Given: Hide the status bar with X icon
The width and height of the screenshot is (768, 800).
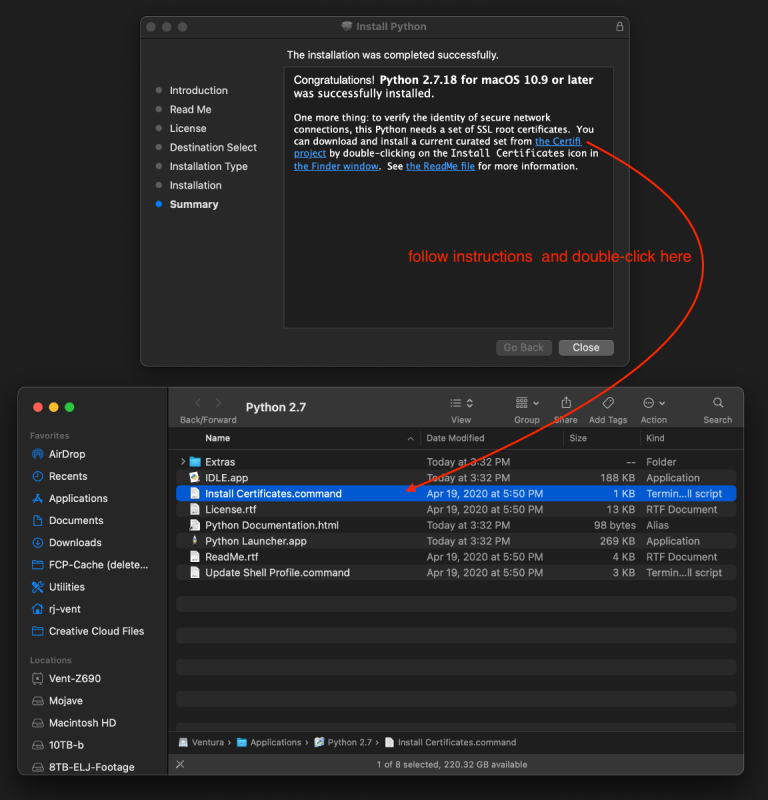Looking at the screenshot, I should [180, 764].
